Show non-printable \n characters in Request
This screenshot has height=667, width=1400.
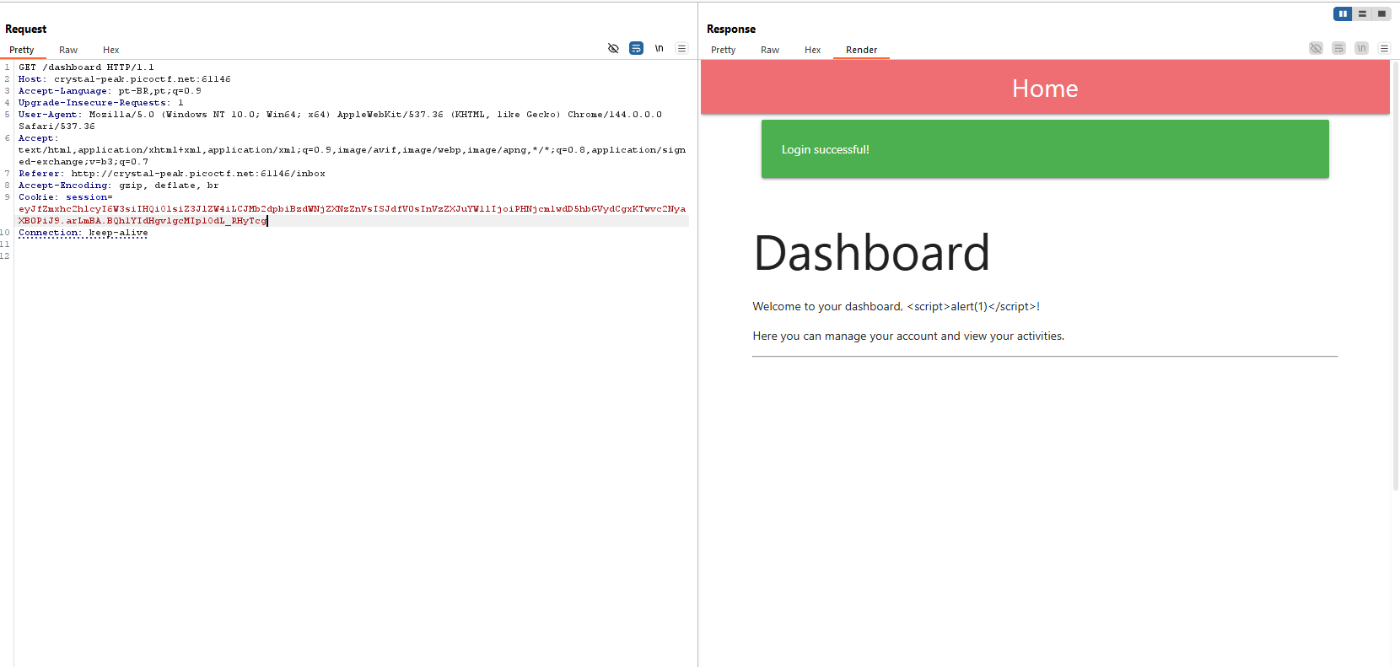tap(659, 48)
